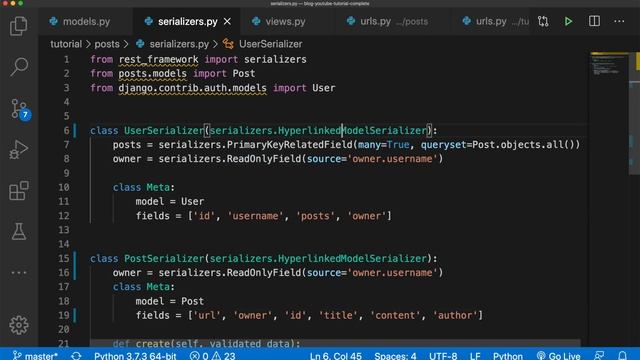Image resolution: width=640 pixels, height=360 pixels.
Task: Close the serializers.py tab
Action: tap(227, 21)
